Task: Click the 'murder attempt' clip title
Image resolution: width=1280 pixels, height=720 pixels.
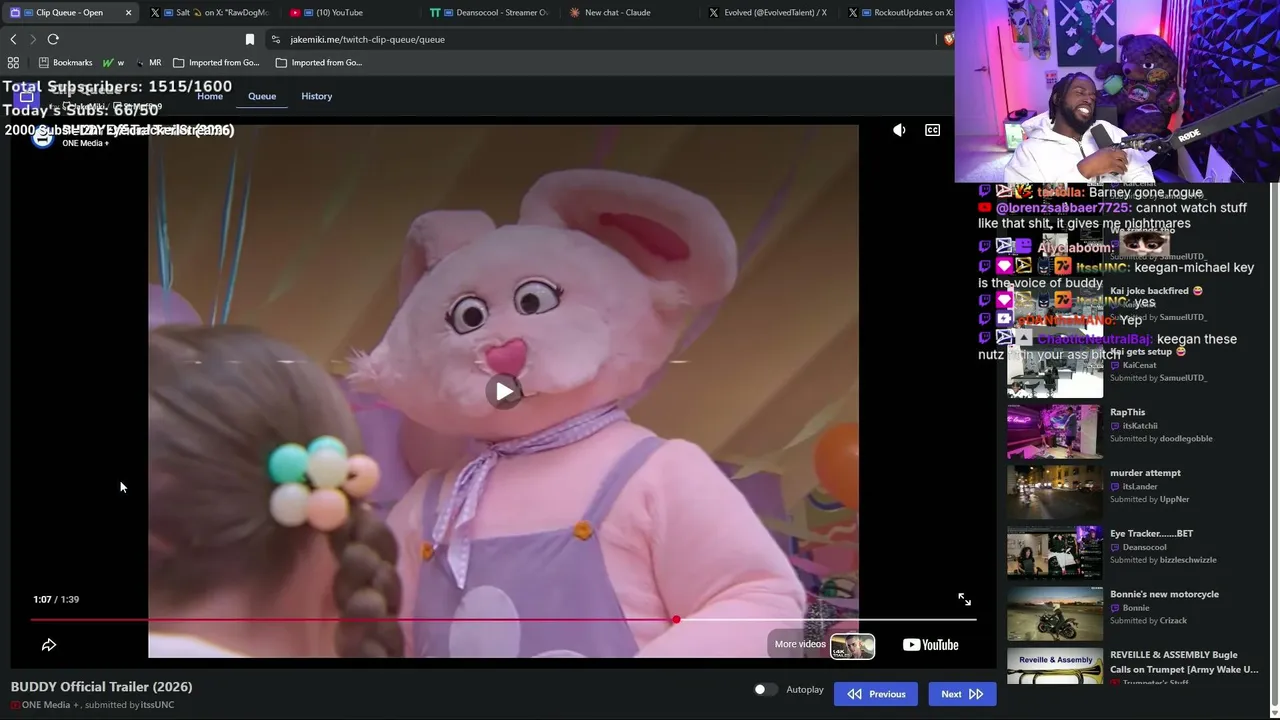Action: click(x=1145, y=473)
